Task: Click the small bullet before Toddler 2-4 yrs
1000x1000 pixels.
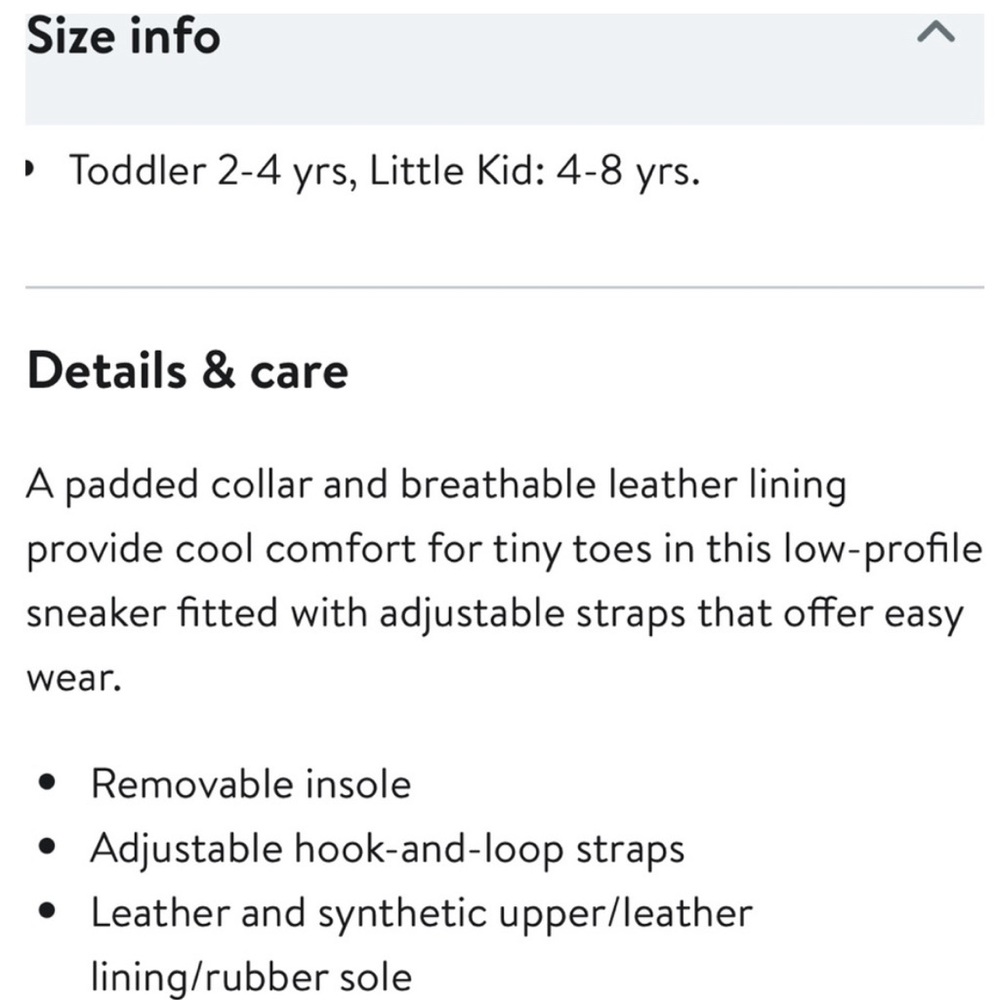Action: 28,170
